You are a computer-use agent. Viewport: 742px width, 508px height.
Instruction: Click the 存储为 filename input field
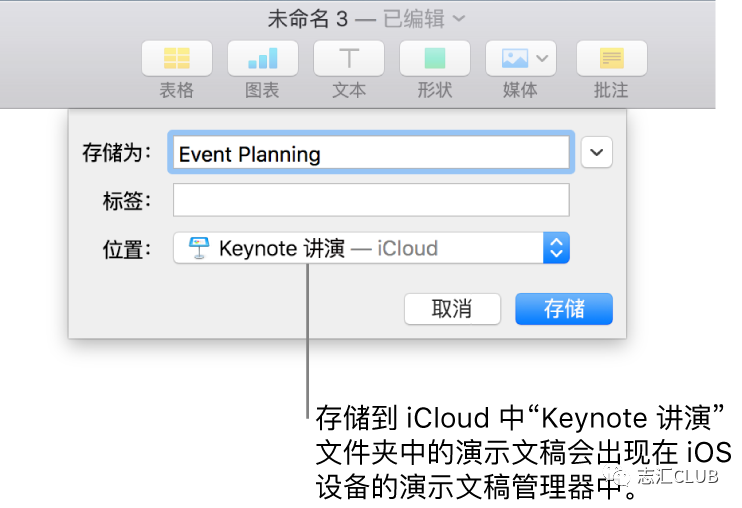pyautogui.click(x=371, y=153)
